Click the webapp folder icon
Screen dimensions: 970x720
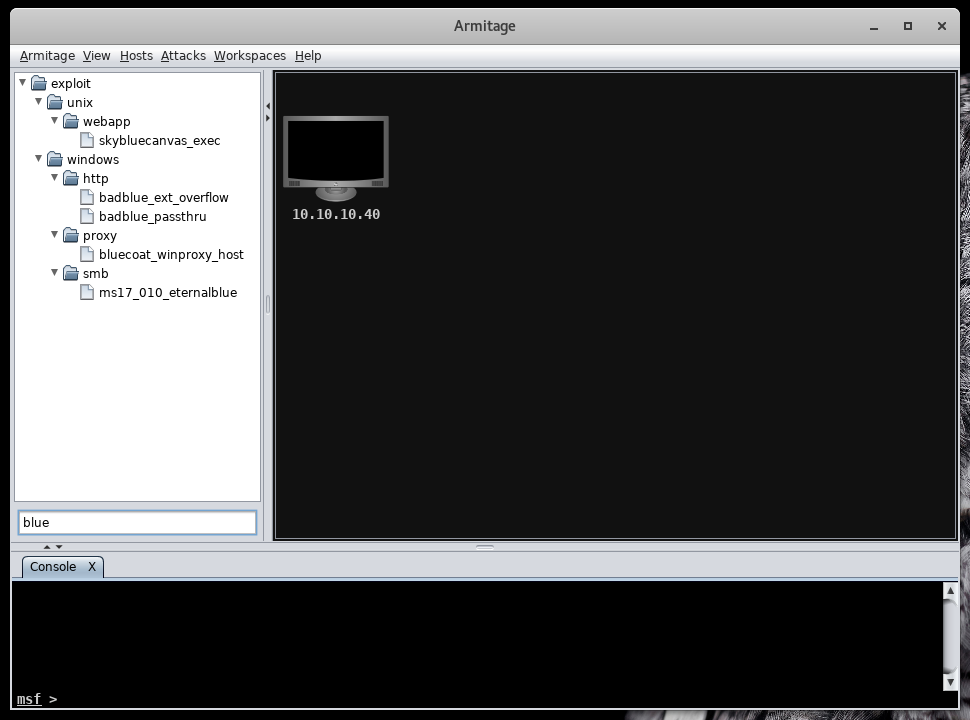coord(71,121)
